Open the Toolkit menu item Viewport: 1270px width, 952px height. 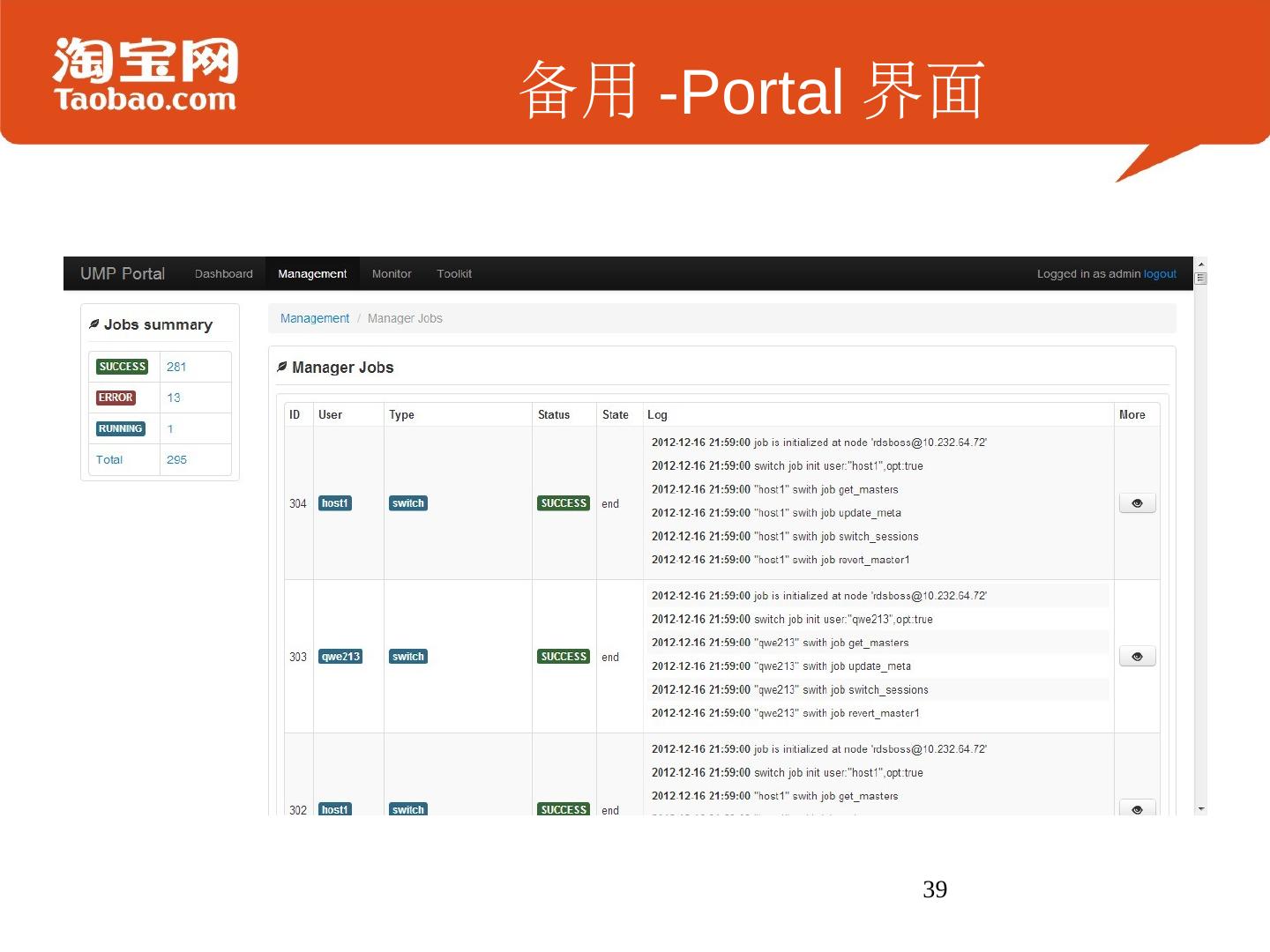pyautogui.click(x=454, y=274)
